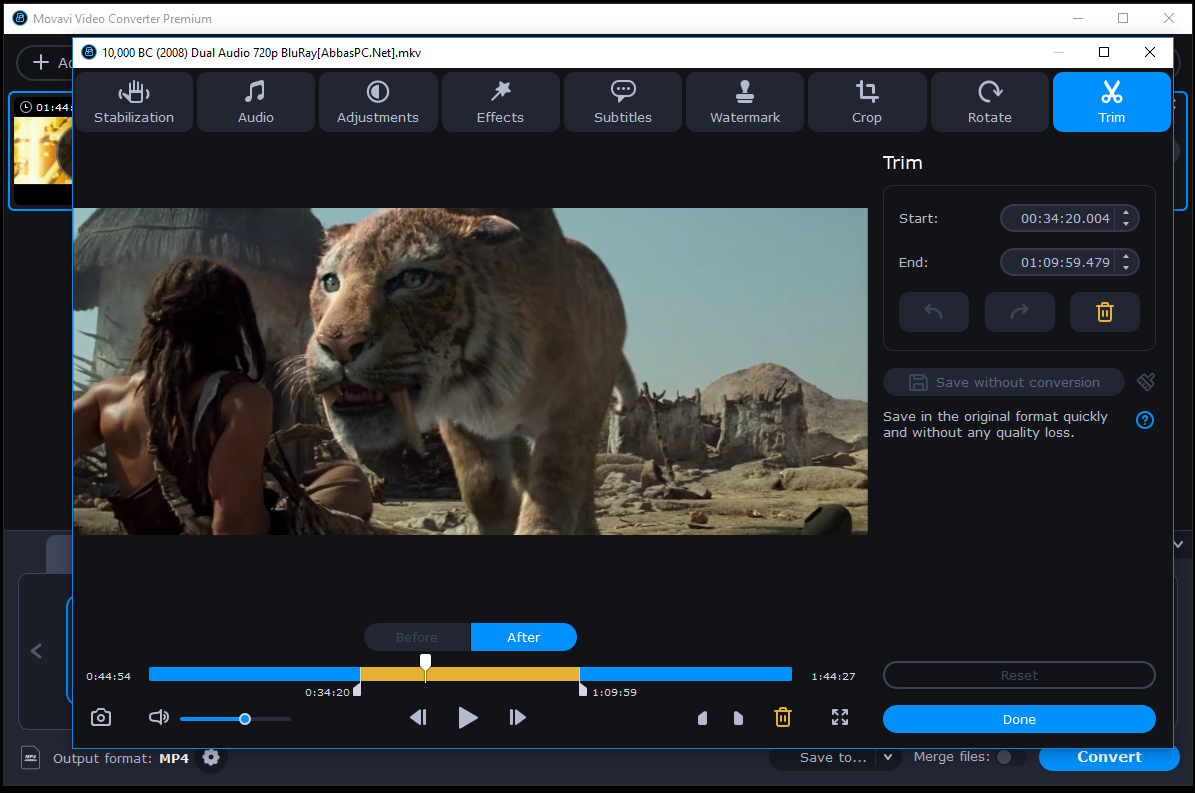Screen dimensions: 1195x793
Task: Click the diamond icon beside Save without conversion
Action: pyautogui.click(x=1146, y=382)
